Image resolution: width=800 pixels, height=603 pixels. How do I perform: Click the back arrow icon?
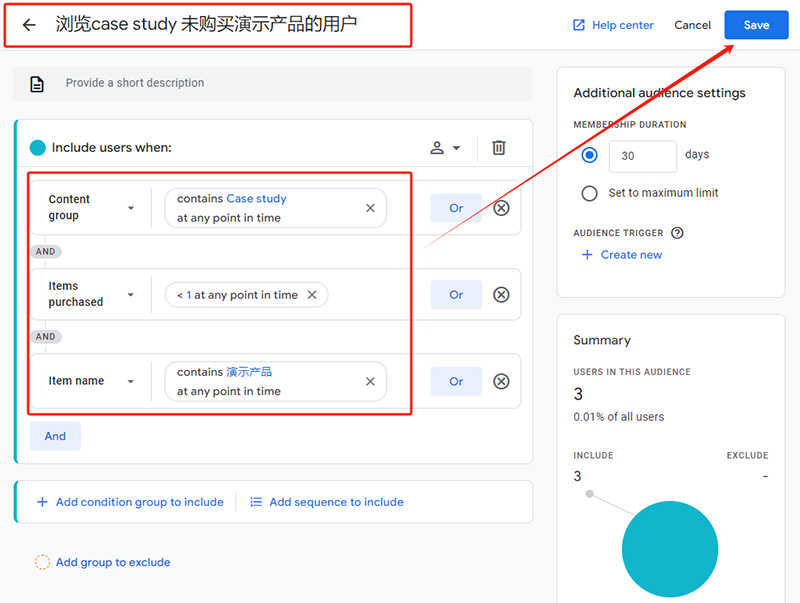click(29, 25)
